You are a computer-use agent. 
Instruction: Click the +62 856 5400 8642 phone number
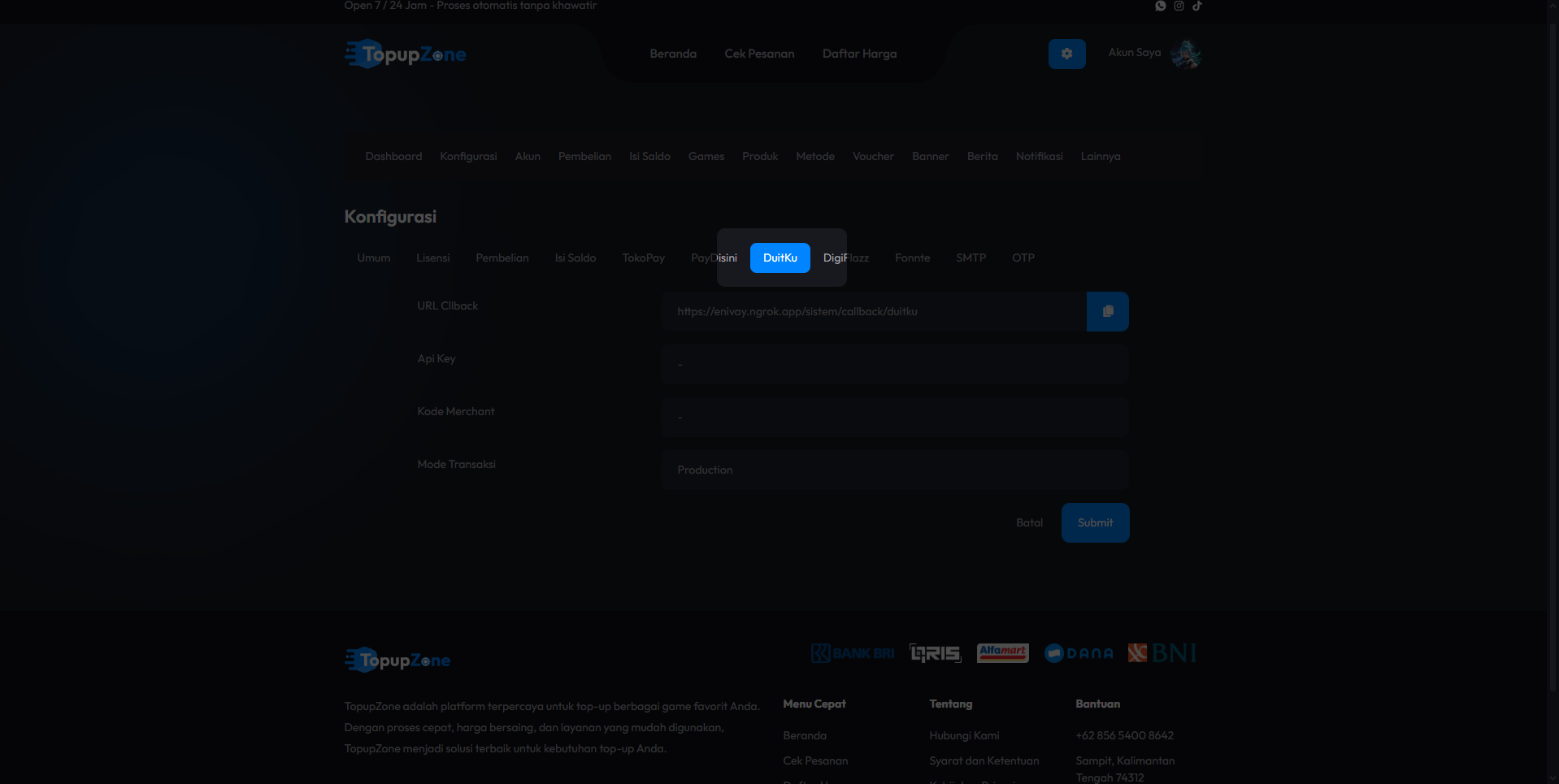(1124, 735)
